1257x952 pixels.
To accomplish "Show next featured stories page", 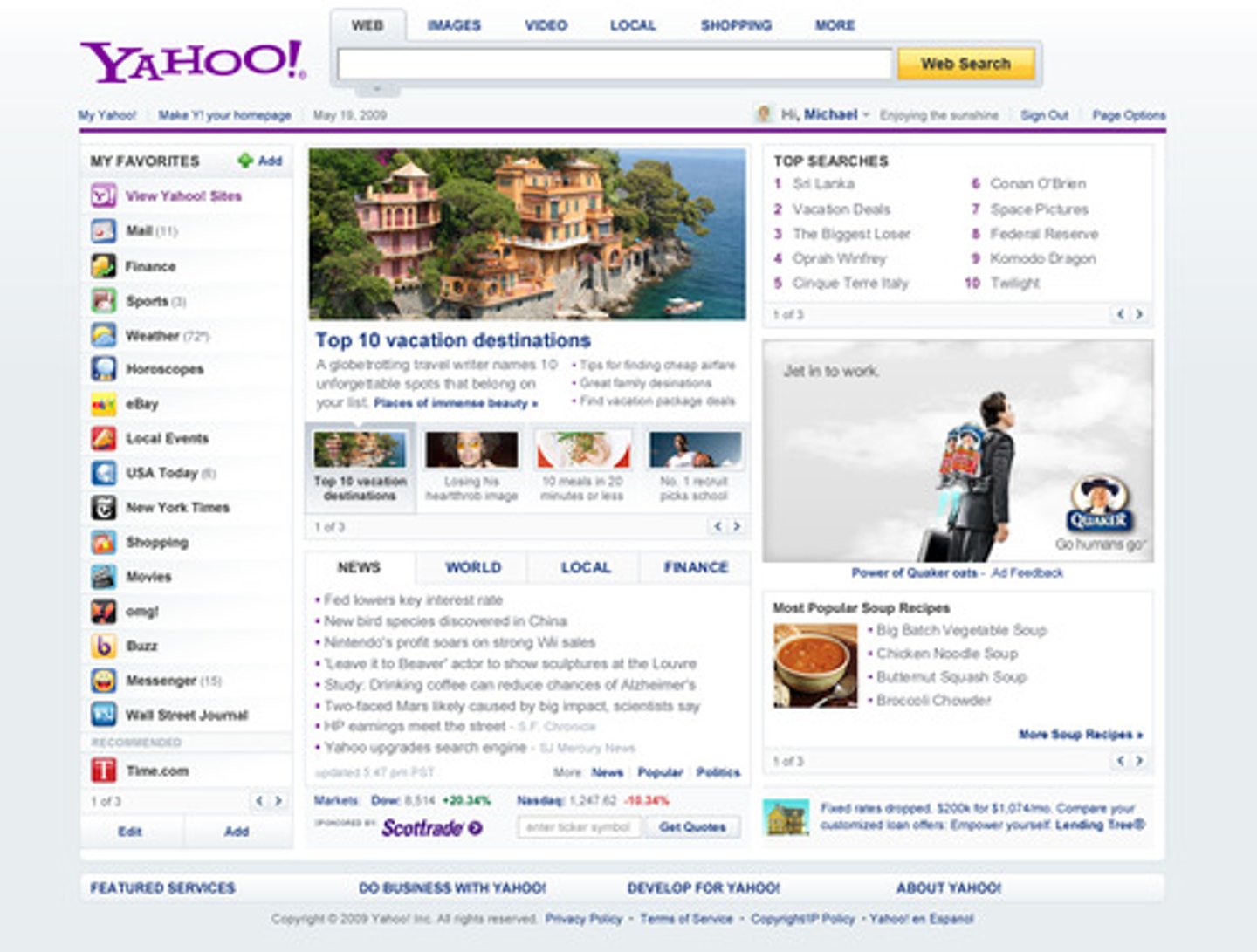I will pyautogui.click(x=737, y=526).
